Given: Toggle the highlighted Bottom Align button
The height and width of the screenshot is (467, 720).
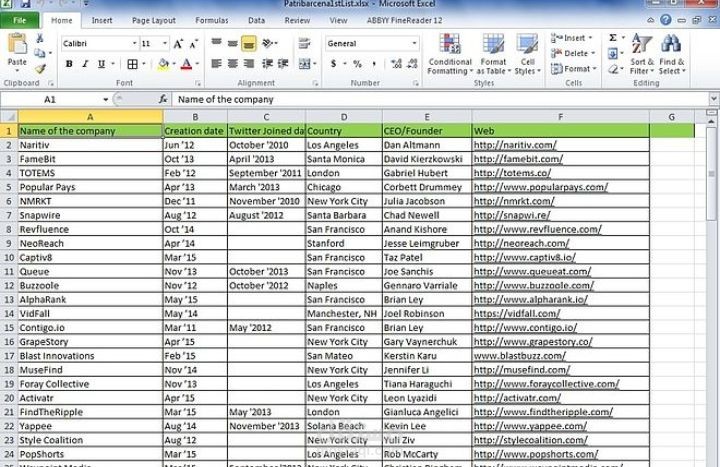Looking at the screenshot, I should 249,43.
